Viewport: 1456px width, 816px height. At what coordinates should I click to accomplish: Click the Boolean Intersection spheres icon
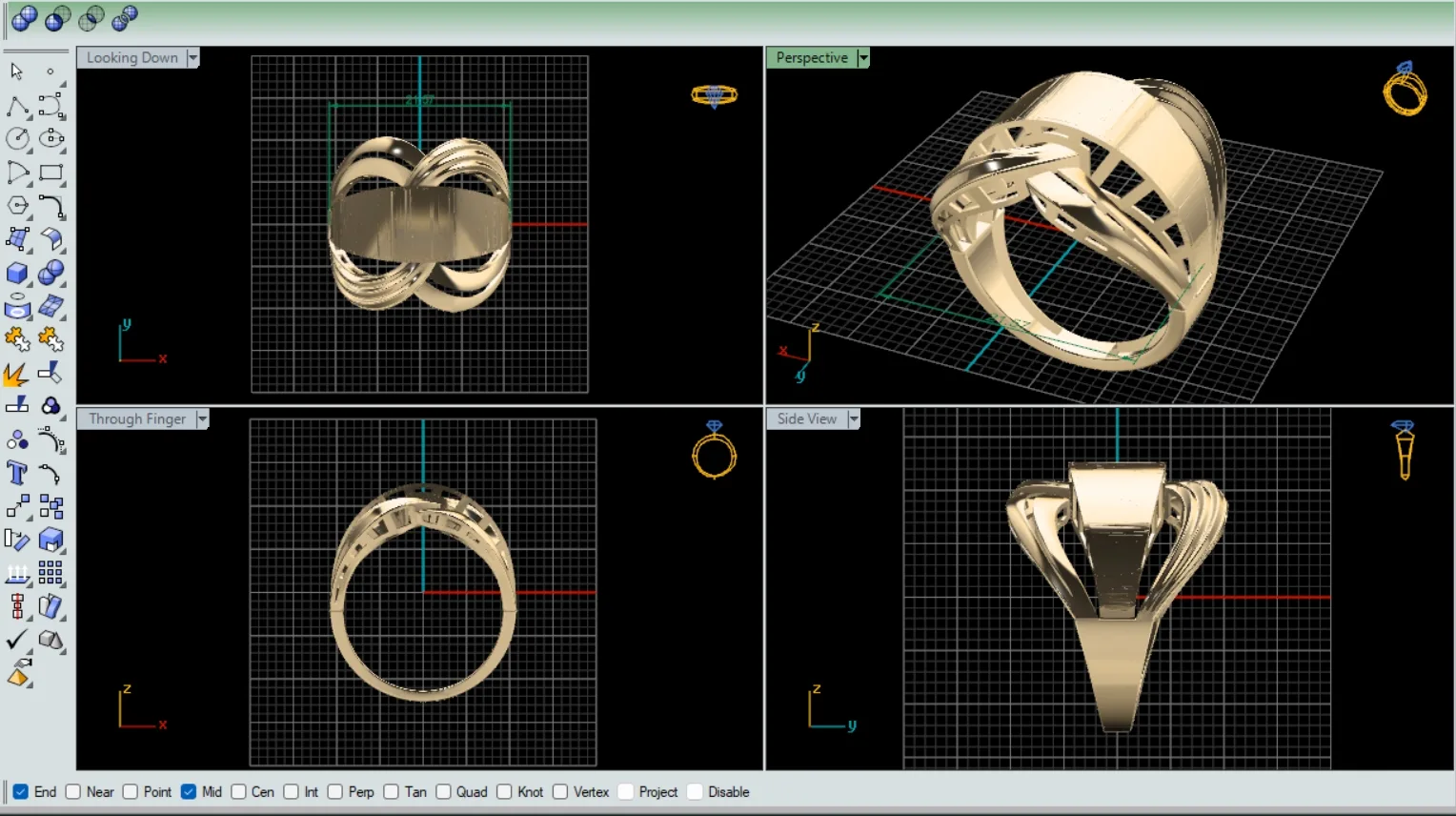pos(91,17)
